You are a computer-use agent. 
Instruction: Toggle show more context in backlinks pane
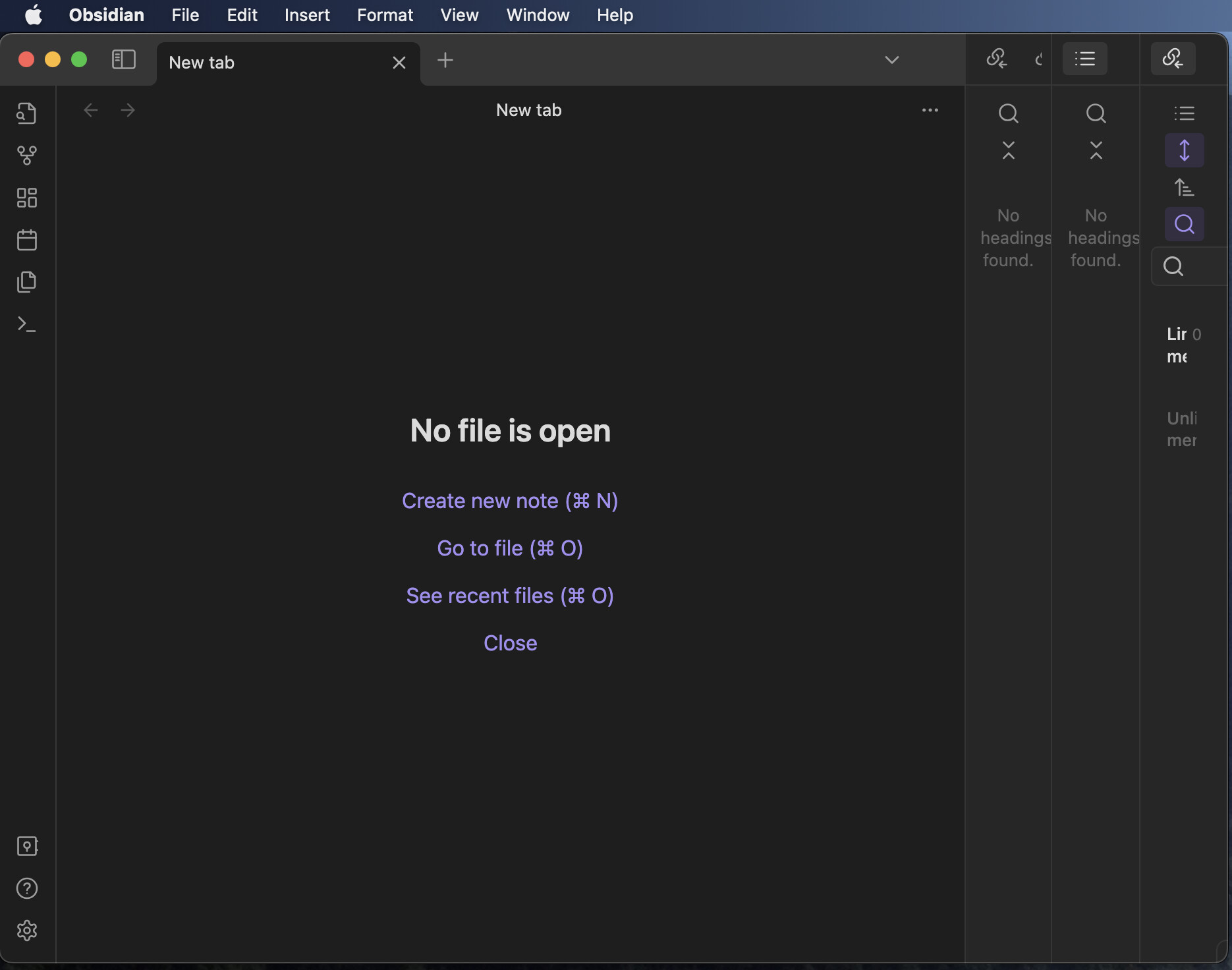1185,150
